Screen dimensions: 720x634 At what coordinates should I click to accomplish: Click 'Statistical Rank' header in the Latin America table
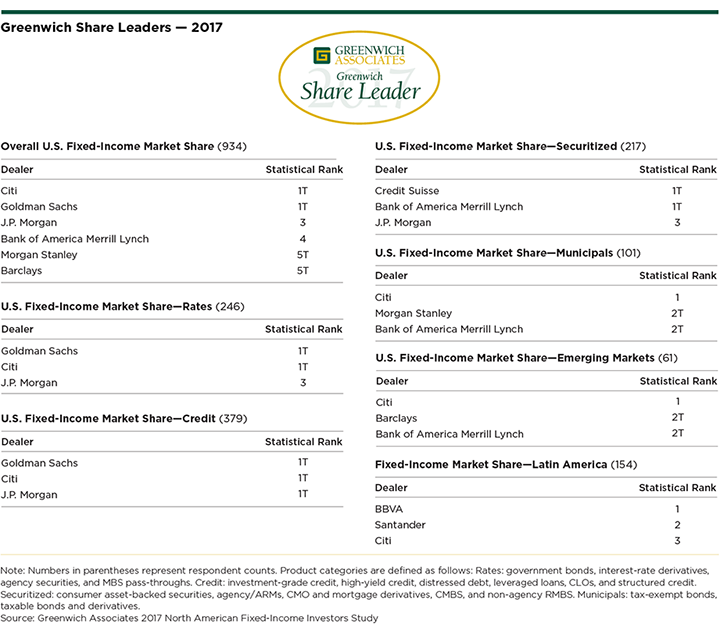pyautogui.click(x=677, y=488)
